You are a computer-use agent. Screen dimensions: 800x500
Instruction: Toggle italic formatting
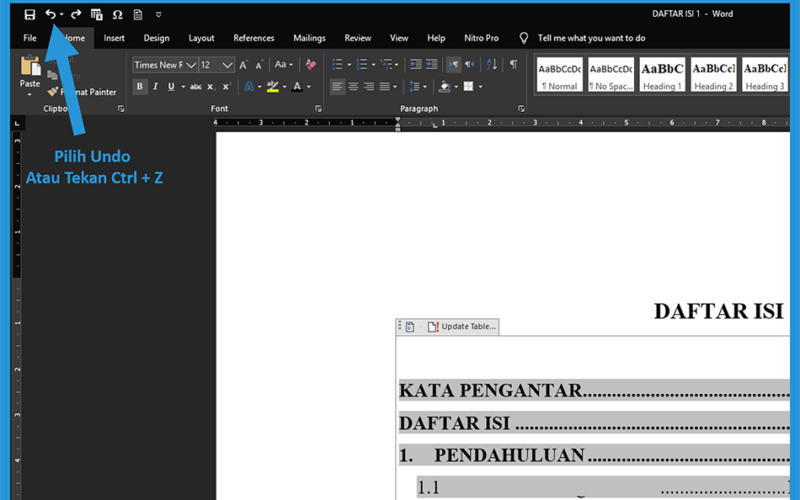[156, 87]
